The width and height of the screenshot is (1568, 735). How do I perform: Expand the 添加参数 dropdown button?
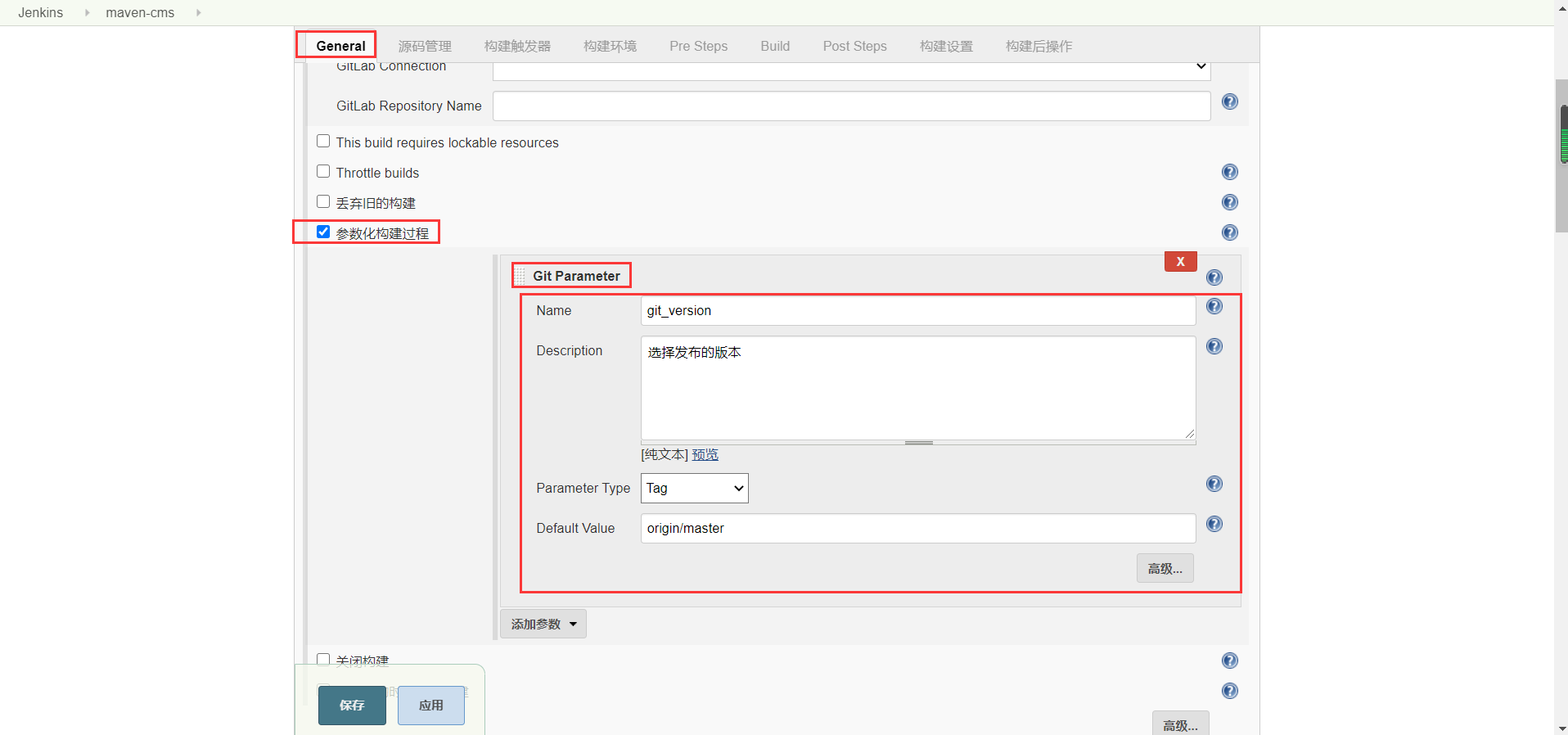[x=543, y=624]
